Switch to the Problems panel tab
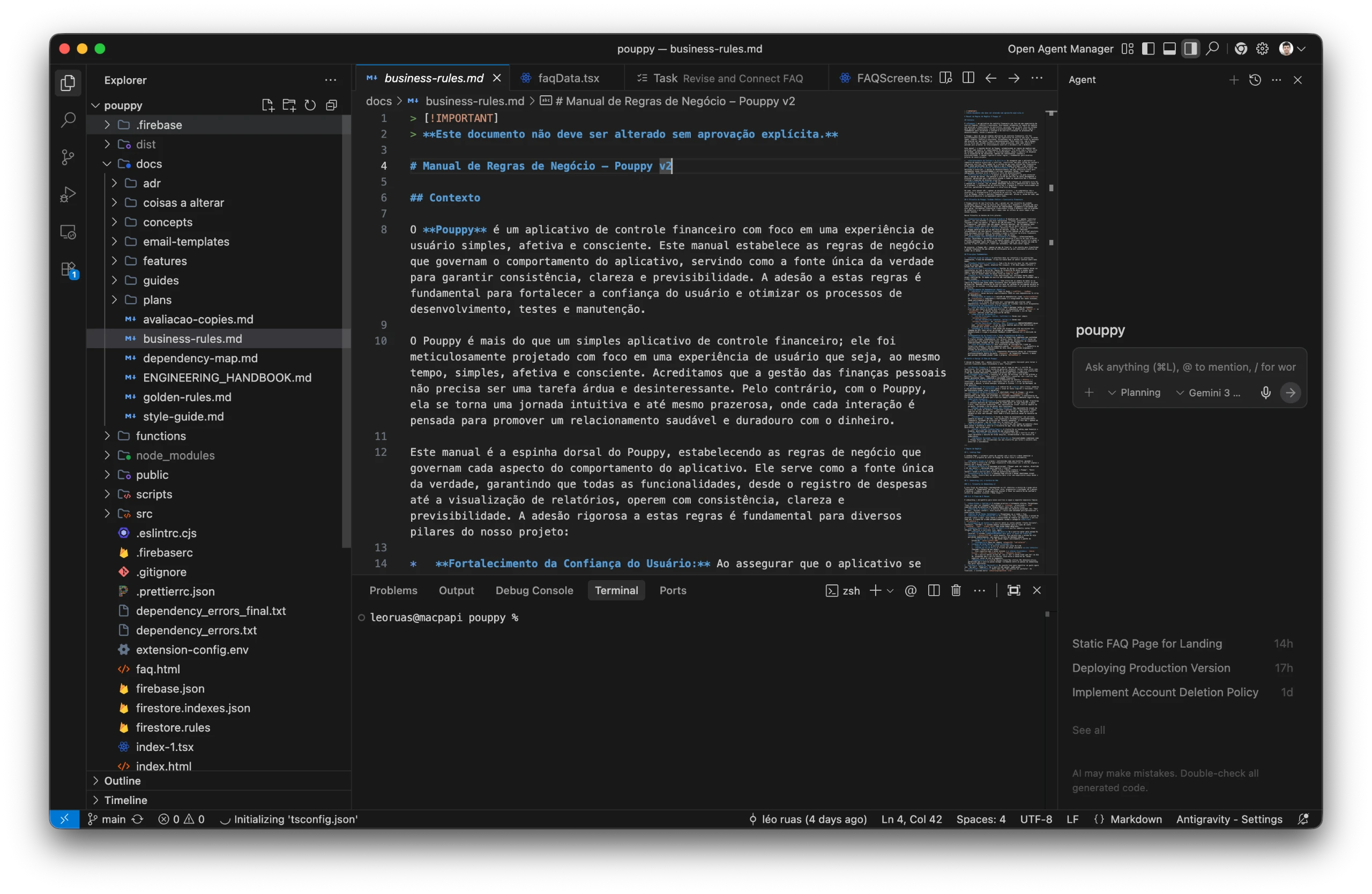The width and height of the screenshot is (1372, 894). click(x=393, y=590)
